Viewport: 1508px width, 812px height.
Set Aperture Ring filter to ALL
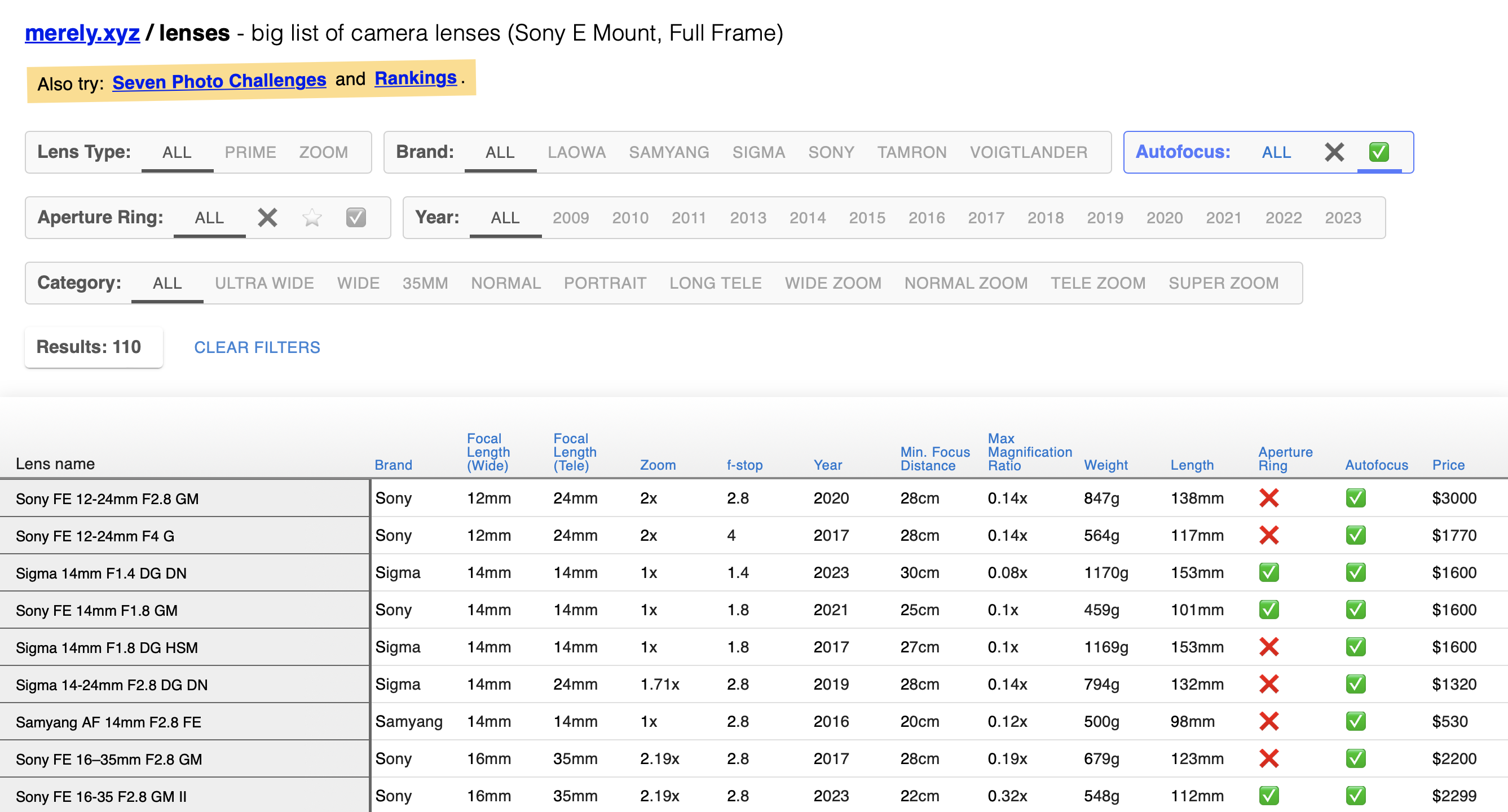(x=209, y=218)
